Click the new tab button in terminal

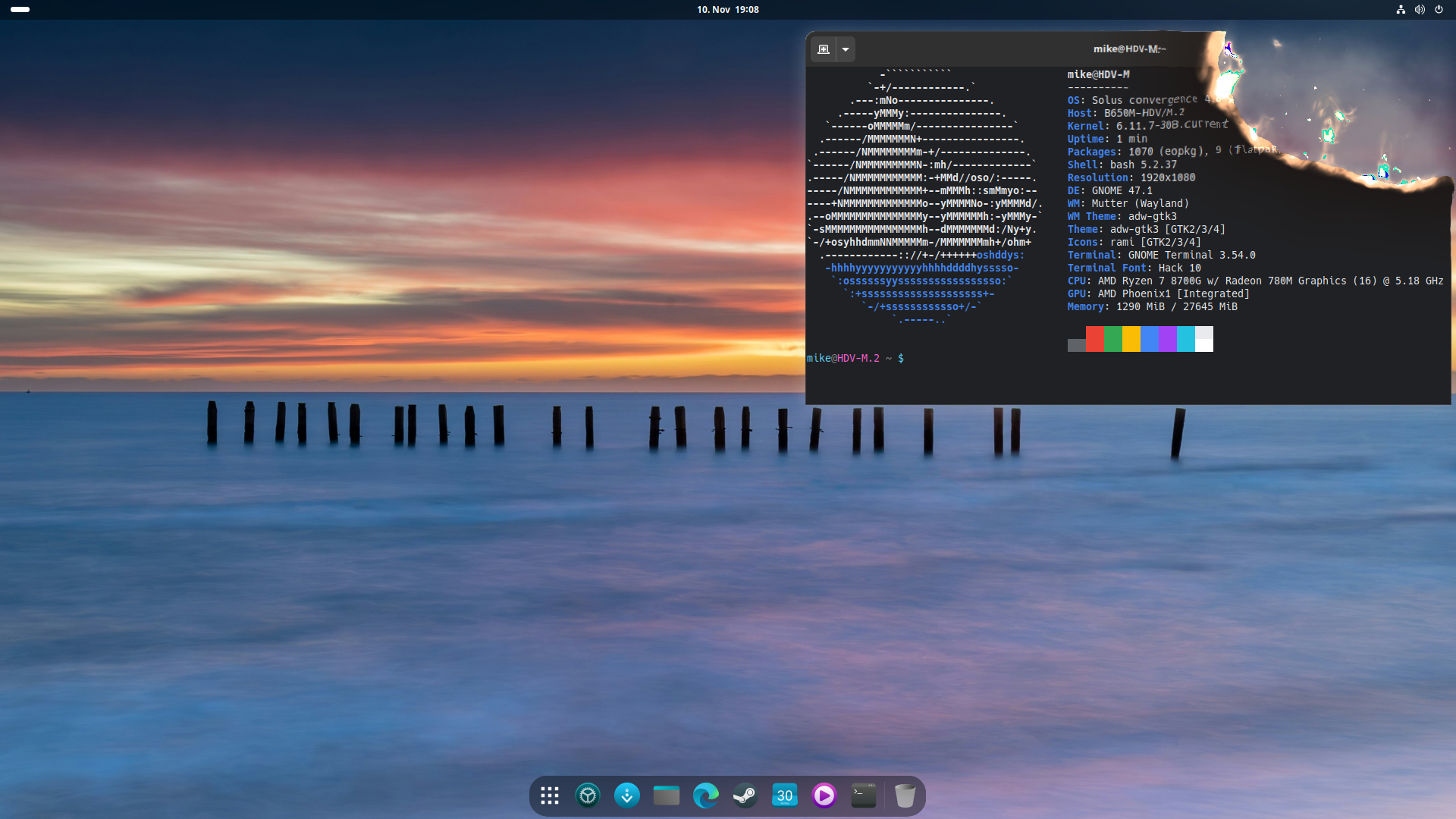point(824,49)
